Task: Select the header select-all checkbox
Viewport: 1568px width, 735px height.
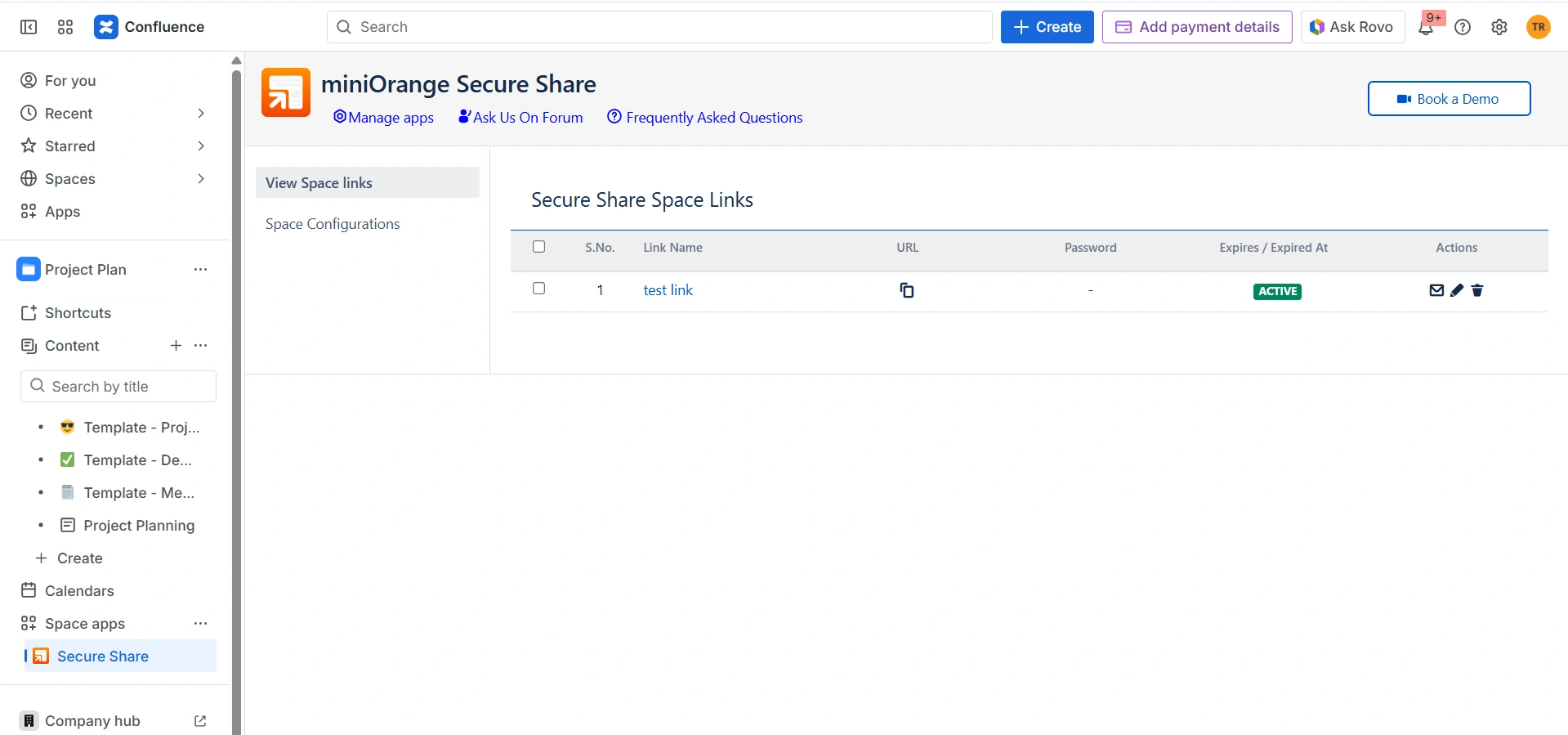Action: click(x=539, y=247)
